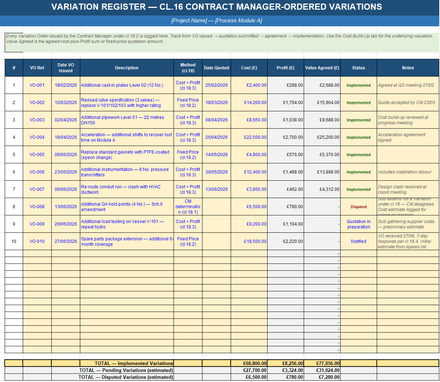
Task: Click the 'Date VO Issued' column header
Action: (x=66, y=68)
